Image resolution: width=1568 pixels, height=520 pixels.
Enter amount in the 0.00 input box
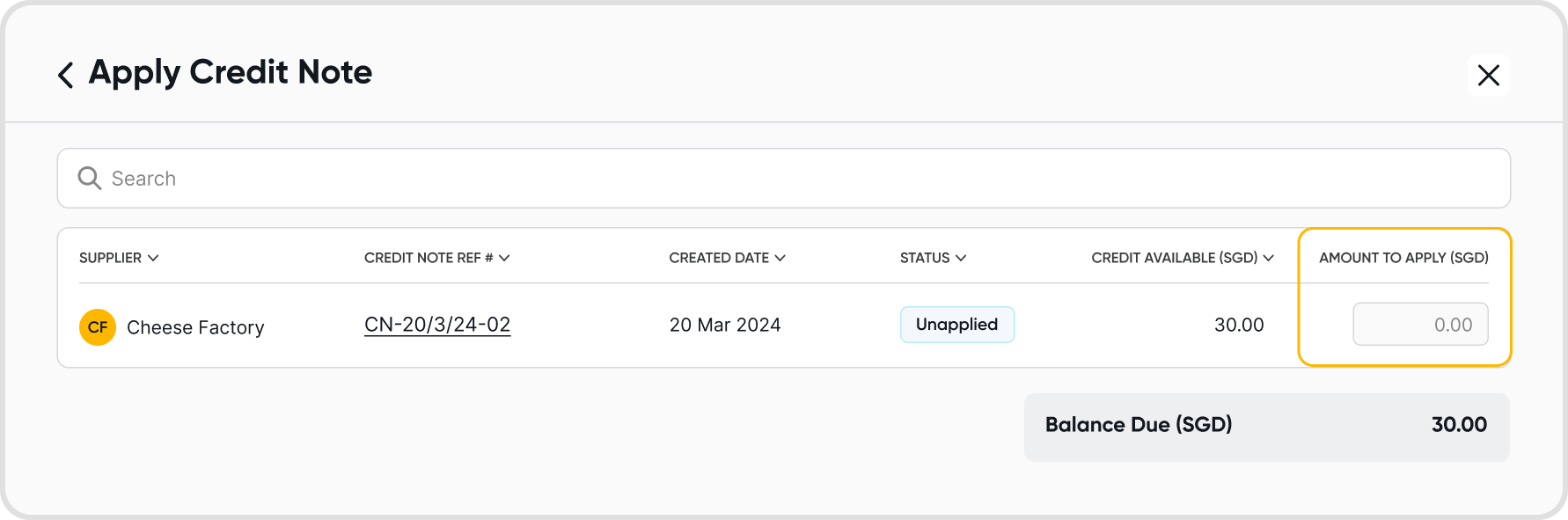1420,325
